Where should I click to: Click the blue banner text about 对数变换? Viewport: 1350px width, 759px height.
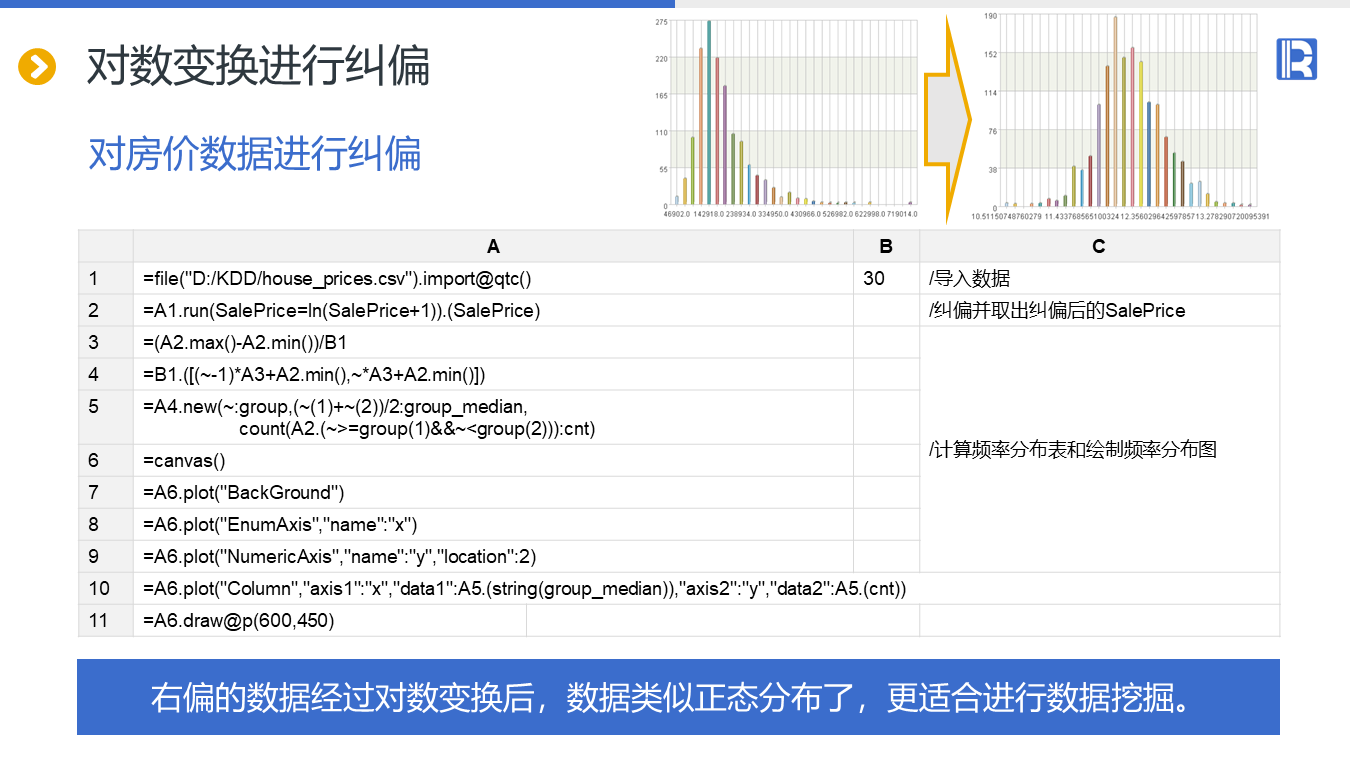[x=677, y=697]
